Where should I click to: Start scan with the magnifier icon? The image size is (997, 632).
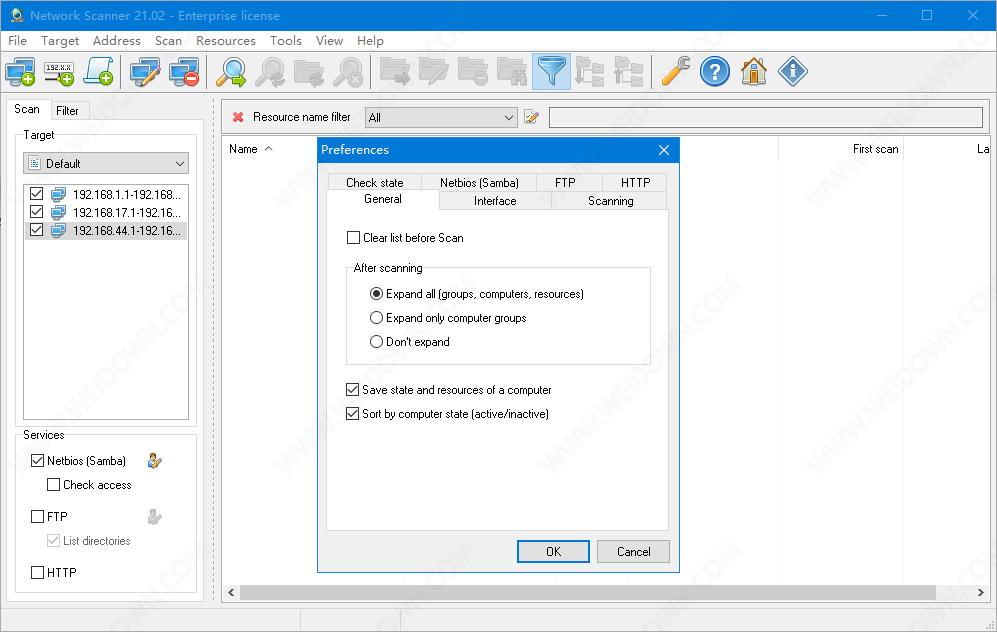pos(230,72)
